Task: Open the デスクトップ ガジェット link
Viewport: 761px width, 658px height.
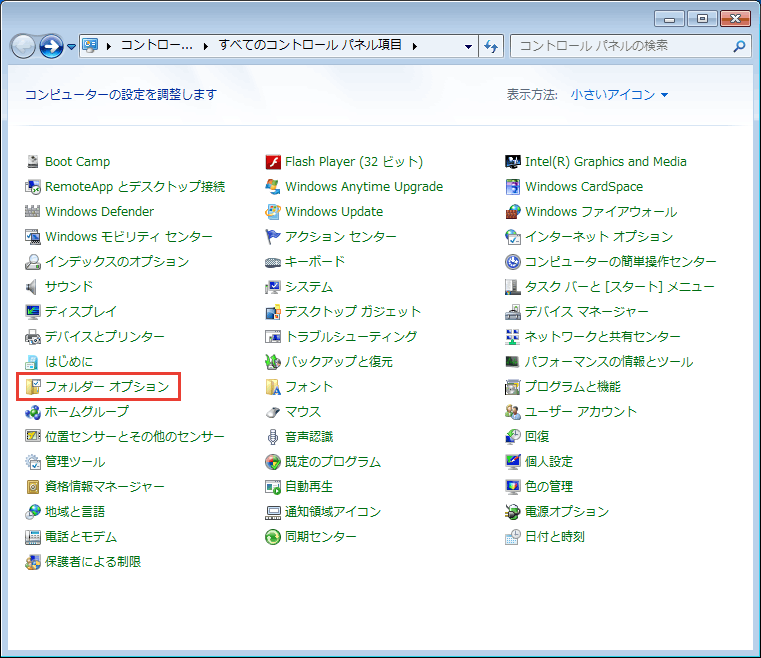Action: click(x=353, y=312)
